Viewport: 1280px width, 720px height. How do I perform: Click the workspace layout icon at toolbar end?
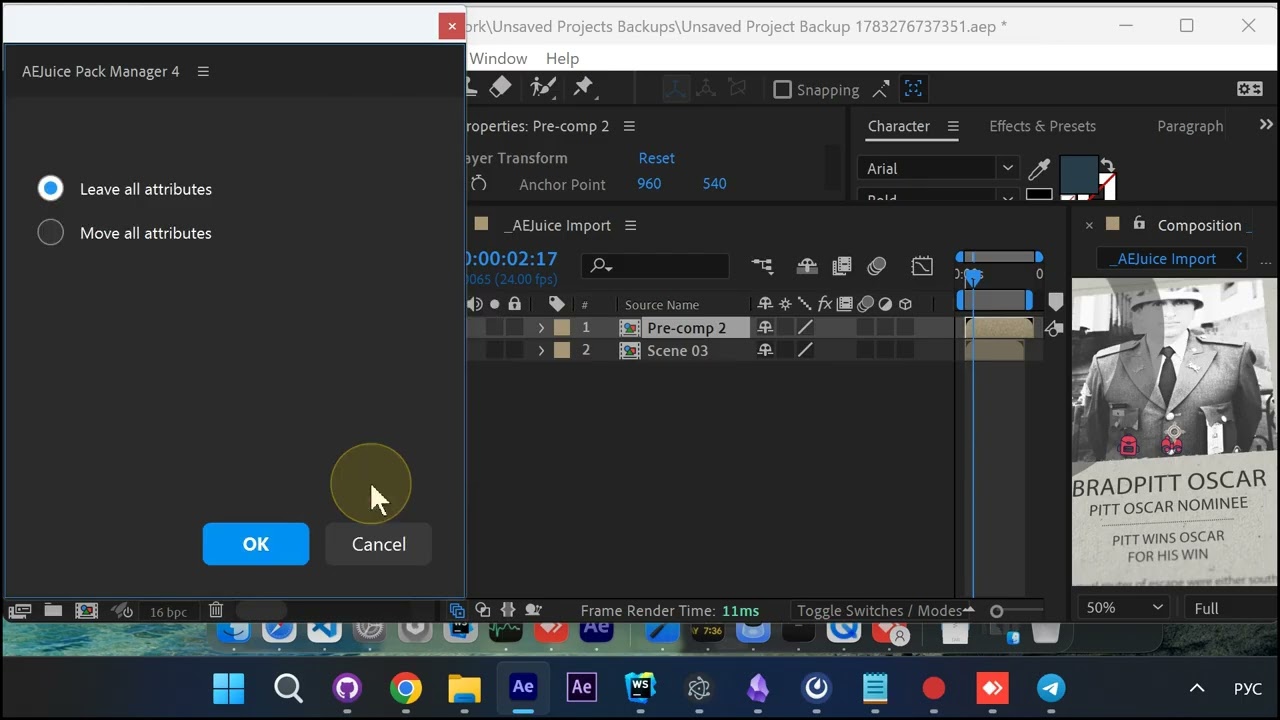pos(1250,89)
